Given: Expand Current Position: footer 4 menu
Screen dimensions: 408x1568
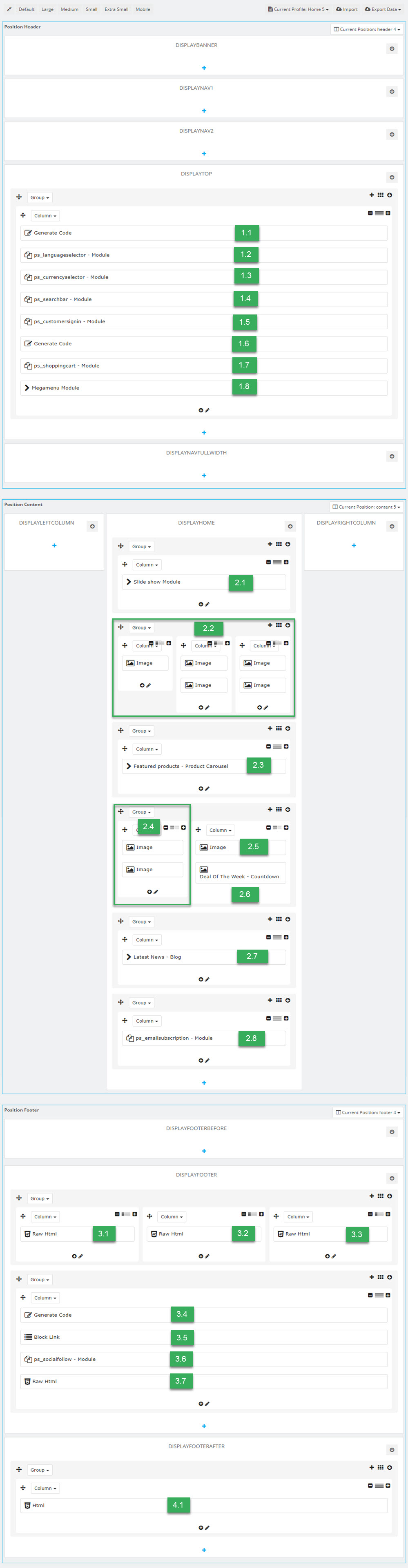Looking at the screenshot, I should [x=368, y=1112].
